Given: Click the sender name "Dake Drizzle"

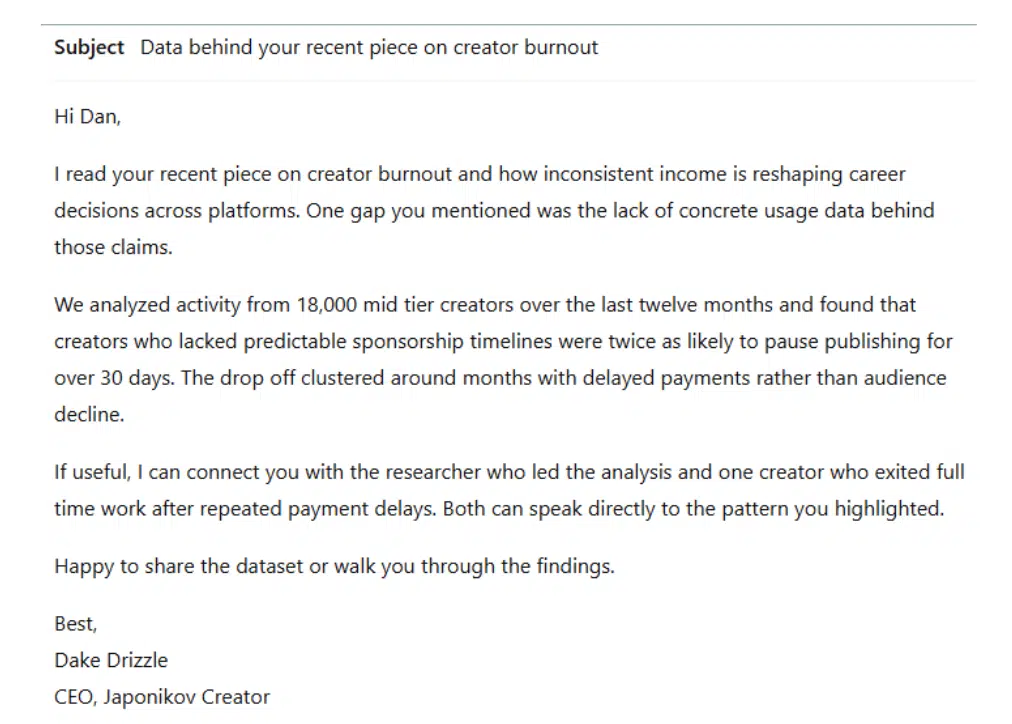Looking at the screenshot, I should [111, 660].
